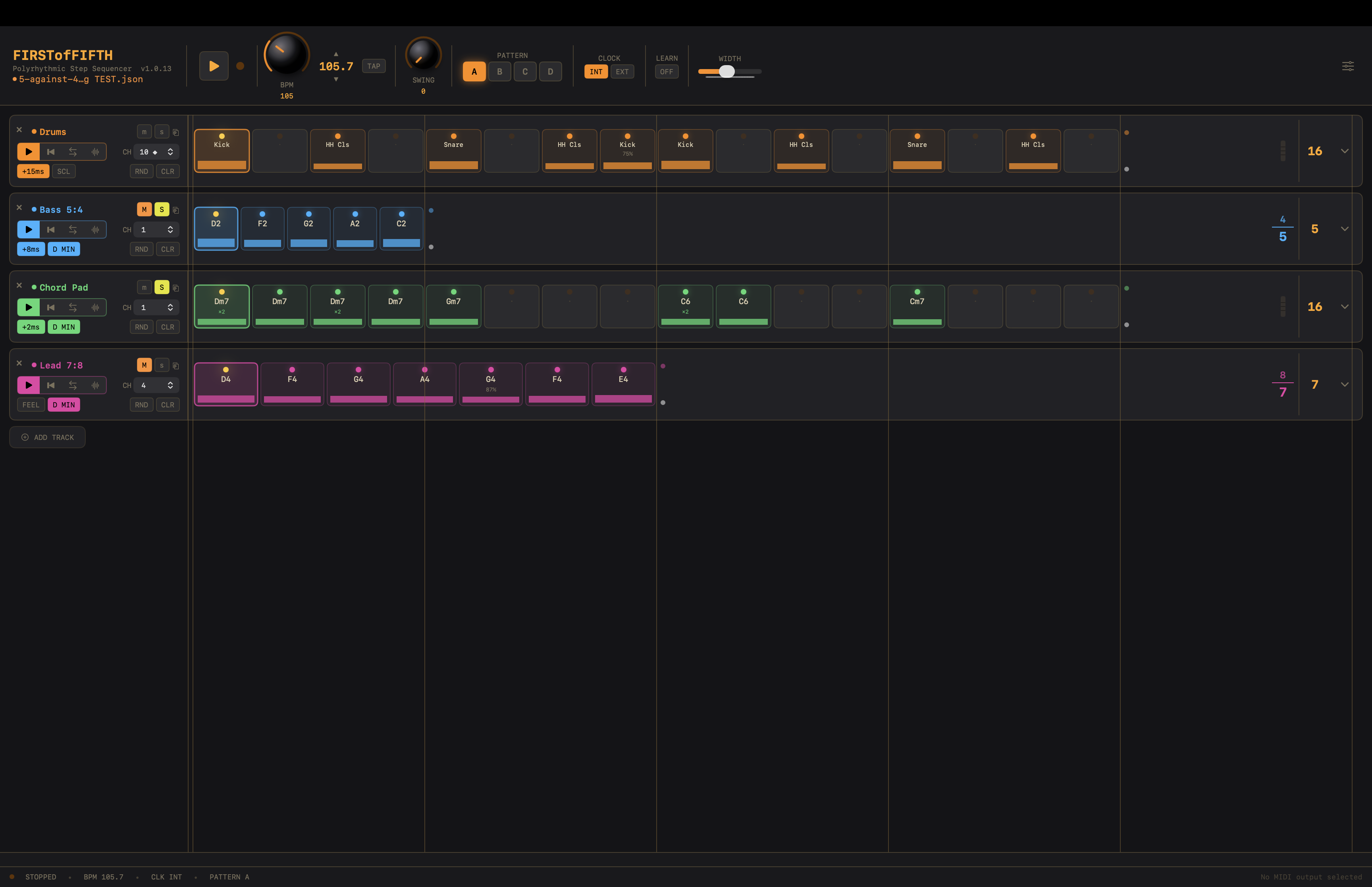Mute the Lead 7:8 track

click(144, 364)
